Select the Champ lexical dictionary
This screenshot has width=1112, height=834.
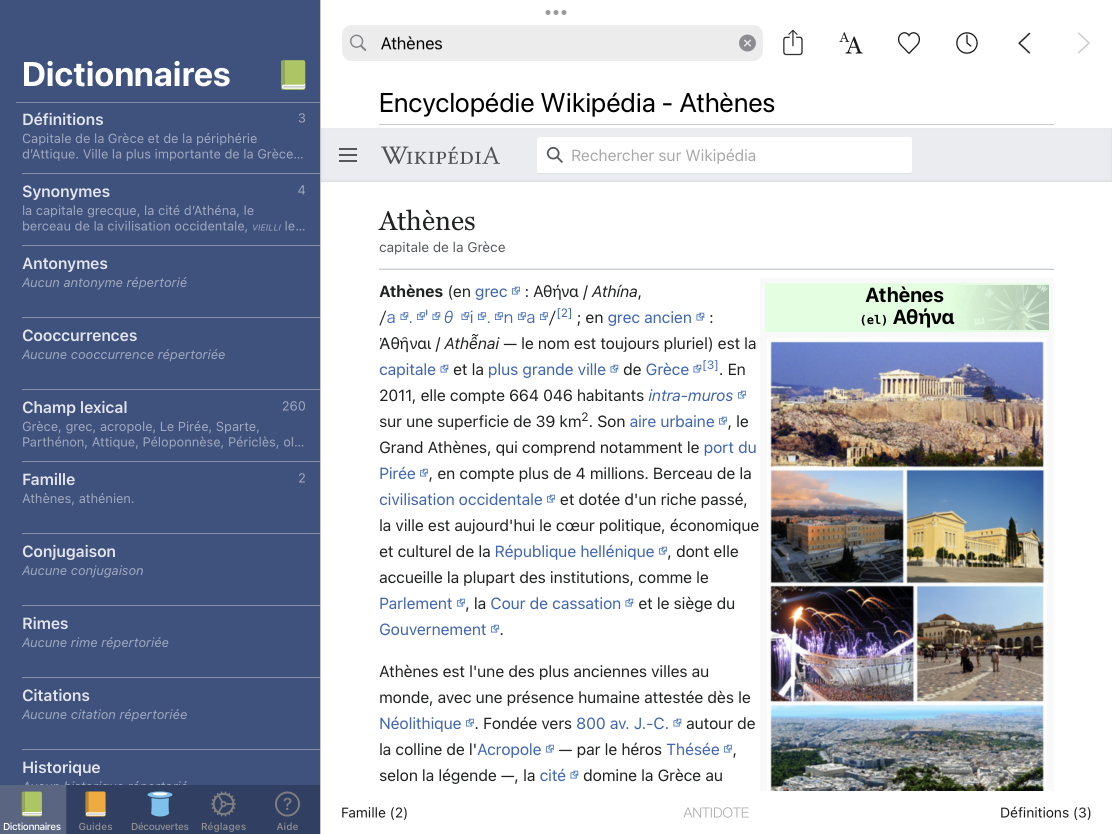(x=160, y=425)
